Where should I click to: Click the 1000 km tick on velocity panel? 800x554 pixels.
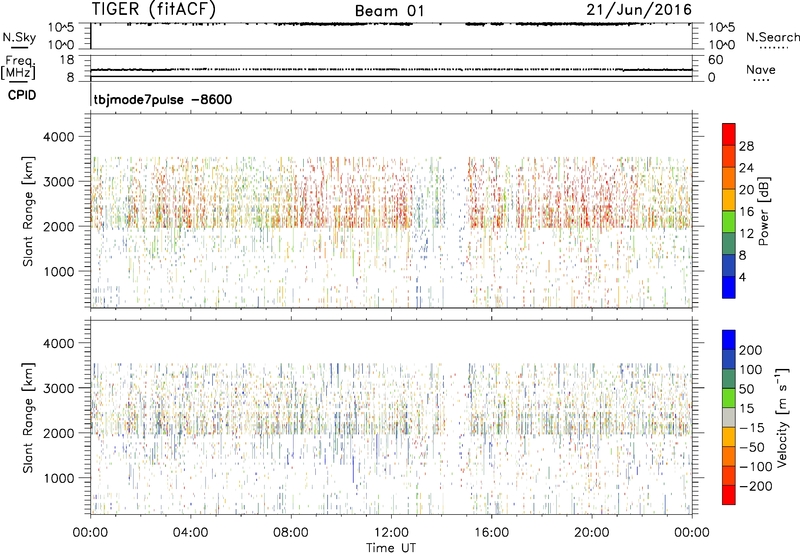59,478
